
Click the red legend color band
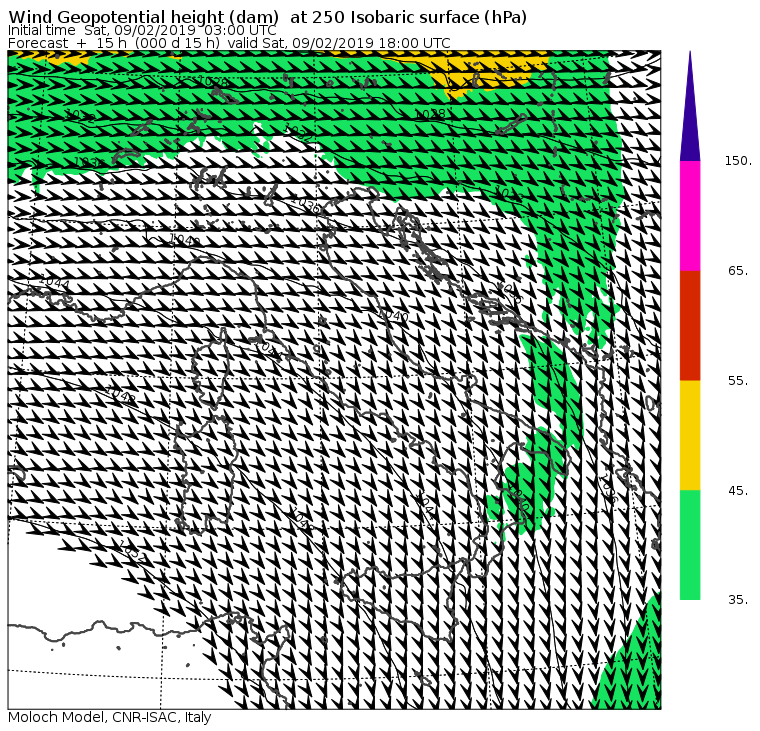tap(690, 325)
